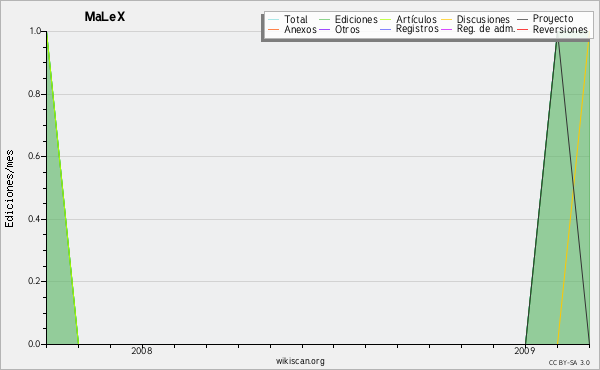Select the Total legend entry

[x=296, y=19]
